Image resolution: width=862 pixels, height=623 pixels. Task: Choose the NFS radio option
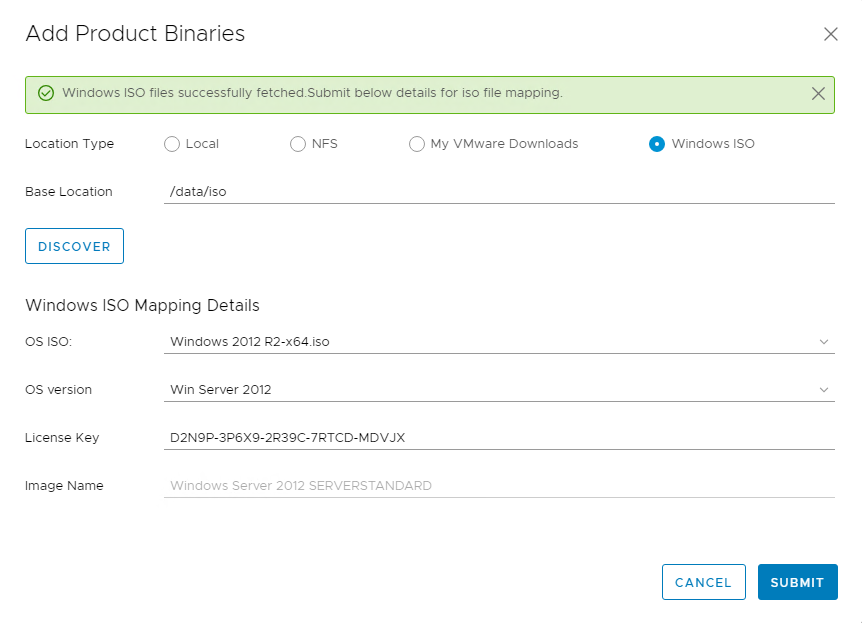[x=298, y=144]
